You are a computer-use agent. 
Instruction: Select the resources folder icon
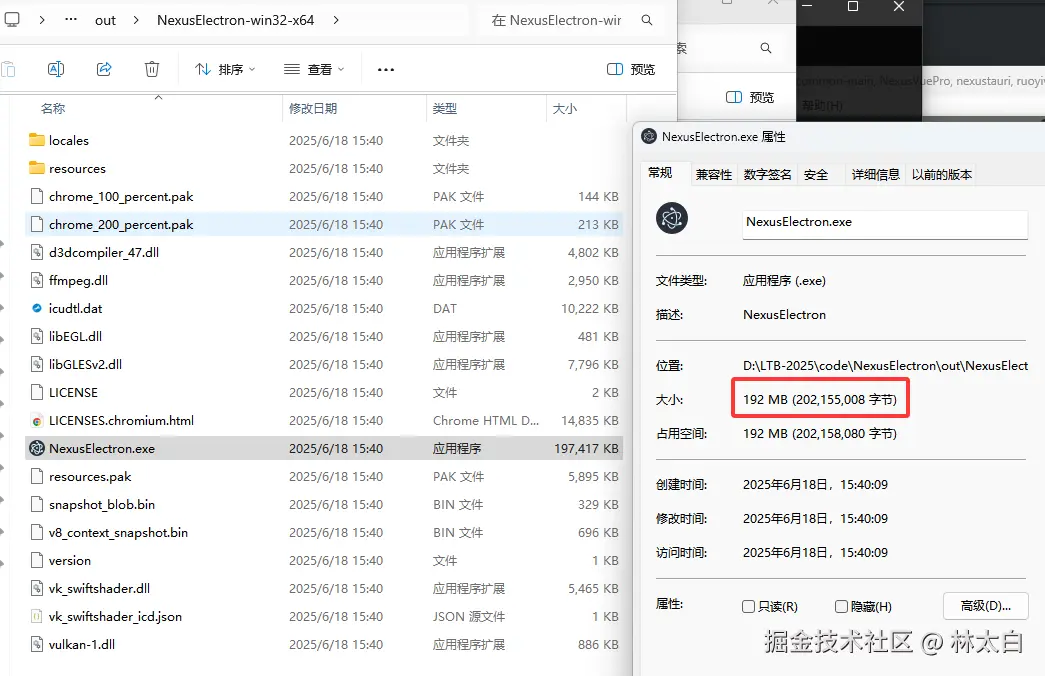pos(37,168)
